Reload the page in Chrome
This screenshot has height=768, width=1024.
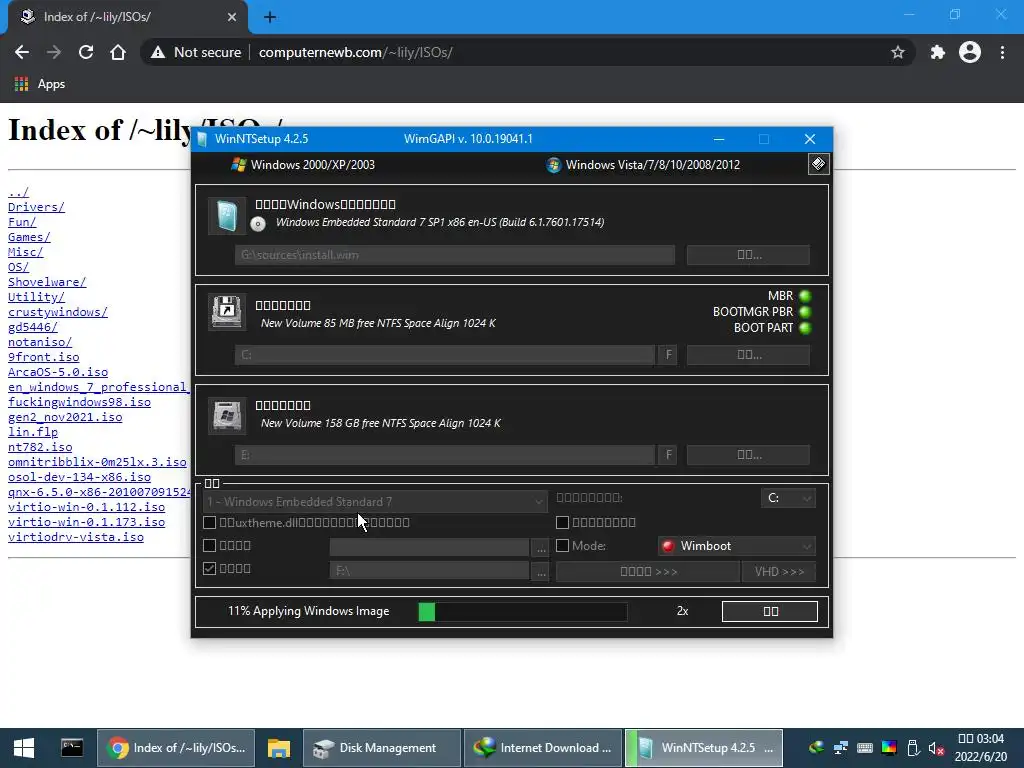pos(86,52)
